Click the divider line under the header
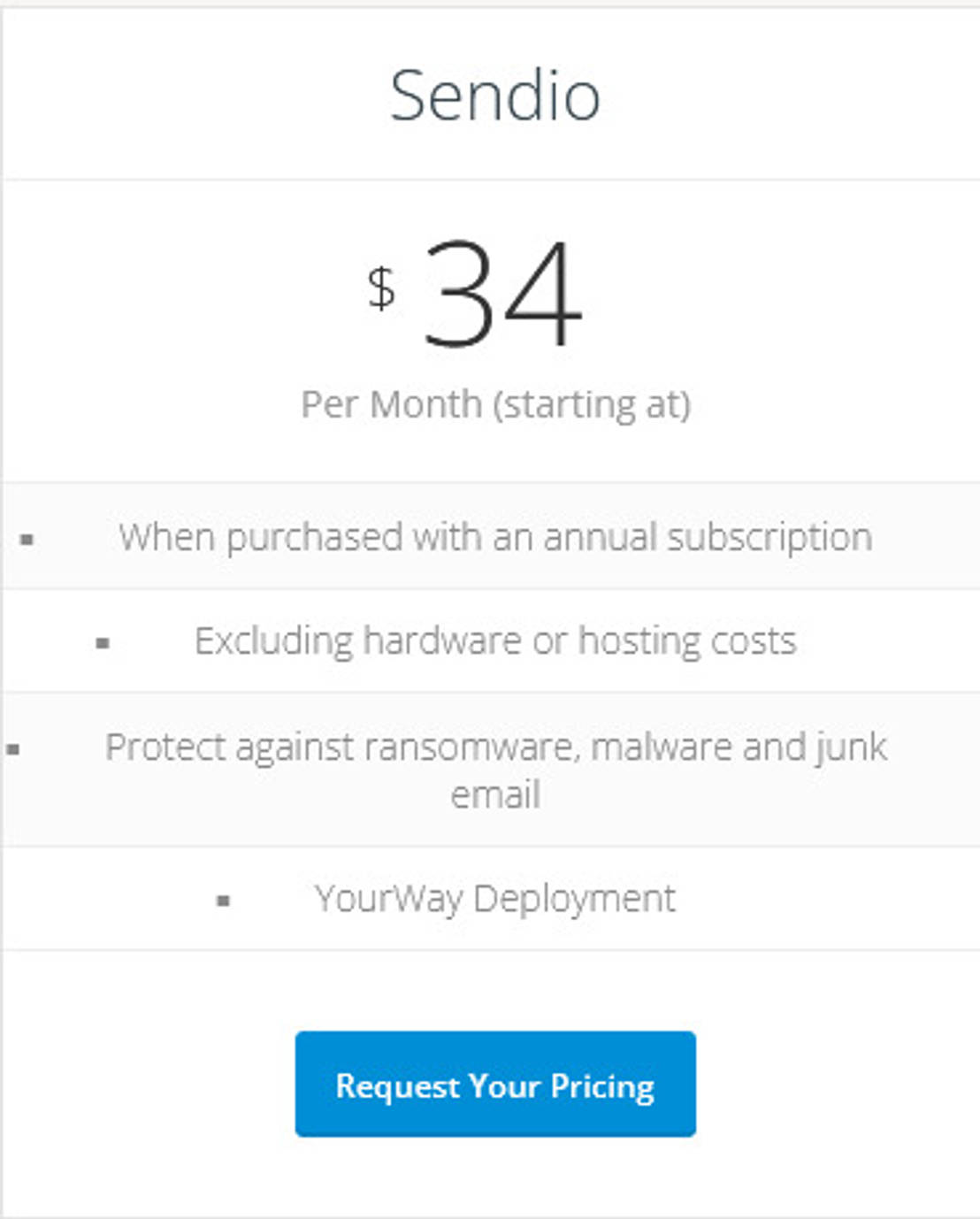 tap(490, 178)
